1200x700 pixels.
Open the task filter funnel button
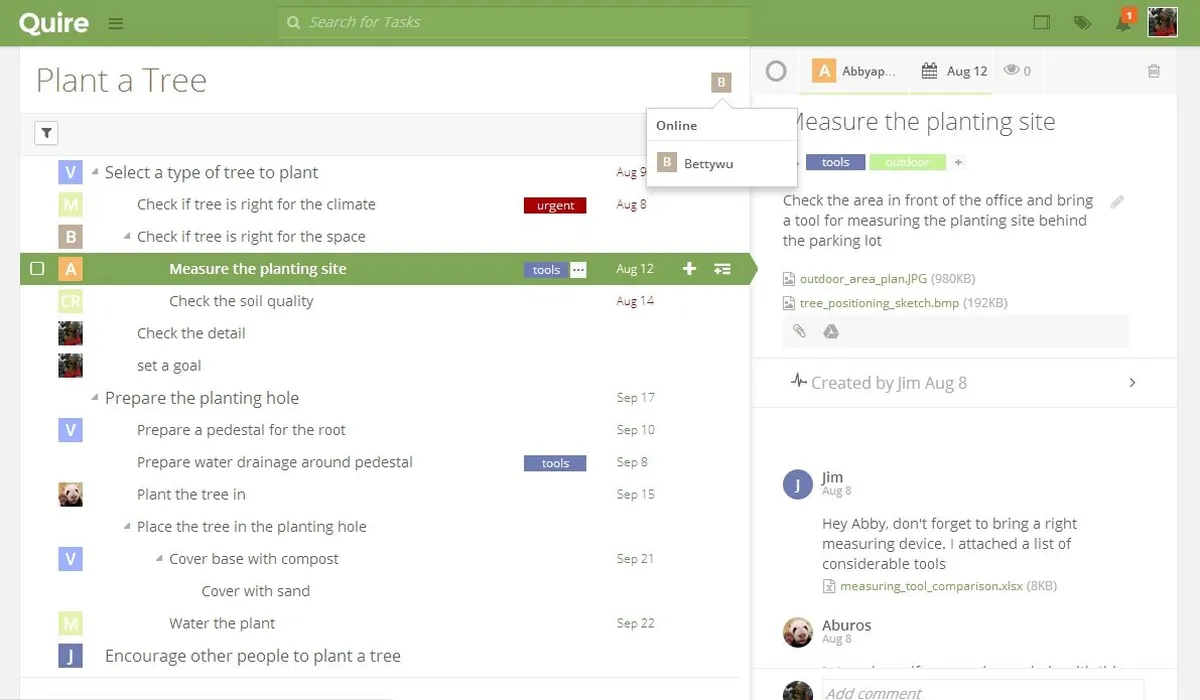[x=46, y=132]
